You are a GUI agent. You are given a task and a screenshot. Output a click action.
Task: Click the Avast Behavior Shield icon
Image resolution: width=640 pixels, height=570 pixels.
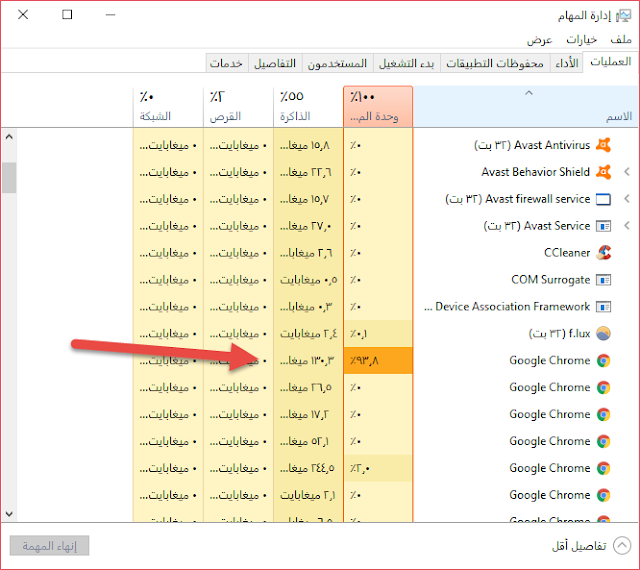(603, 172)
